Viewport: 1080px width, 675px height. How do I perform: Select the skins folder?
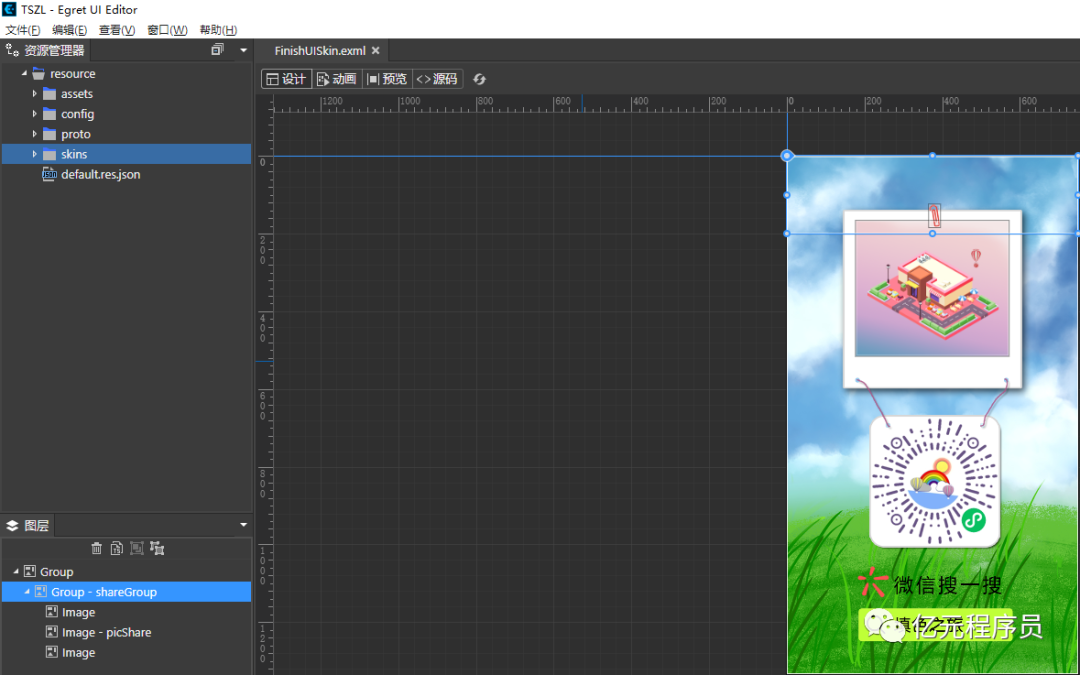[x=127, y=154]
